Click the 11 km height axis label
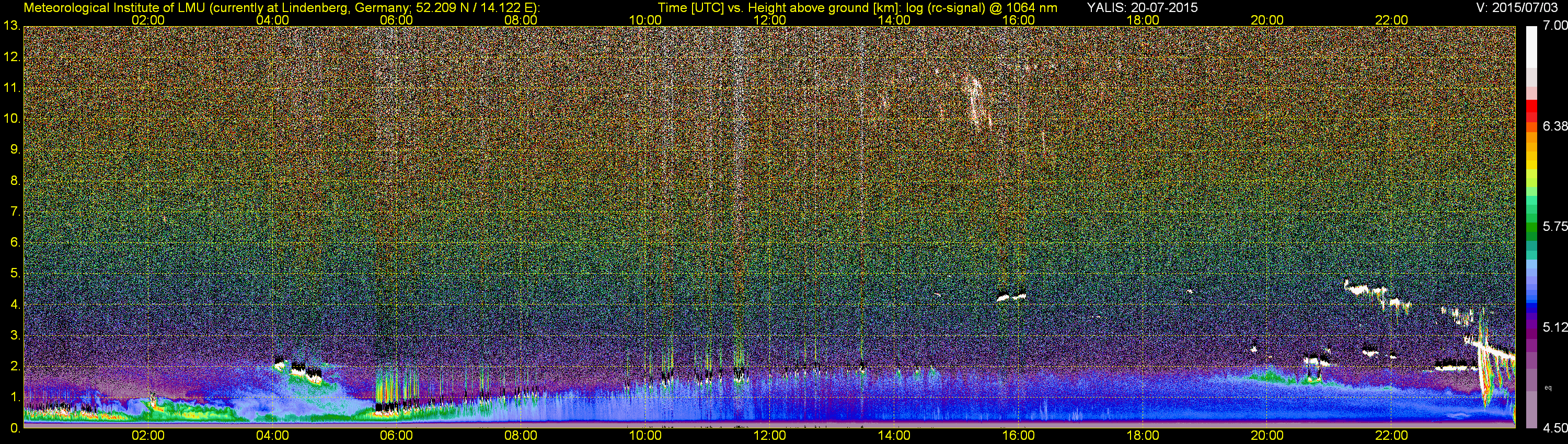Image resolution: width=1568 pixels, height=444 pixels. pos(11,88)
